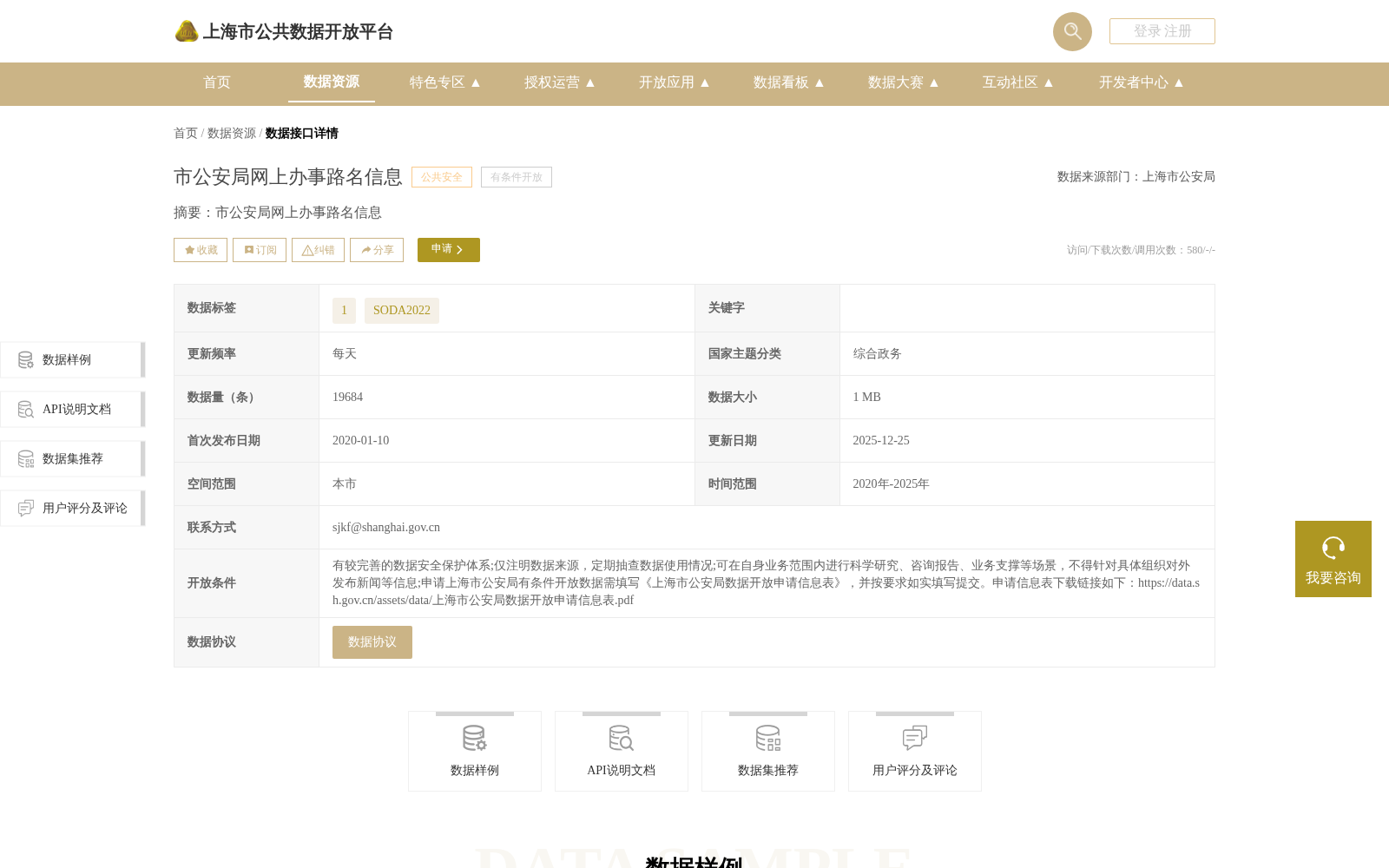Screen dimensions: 1389x868
Task: Click the page title 市公安局网上办事路名信息
Action: pyautogui.click(x=288, y=177)
